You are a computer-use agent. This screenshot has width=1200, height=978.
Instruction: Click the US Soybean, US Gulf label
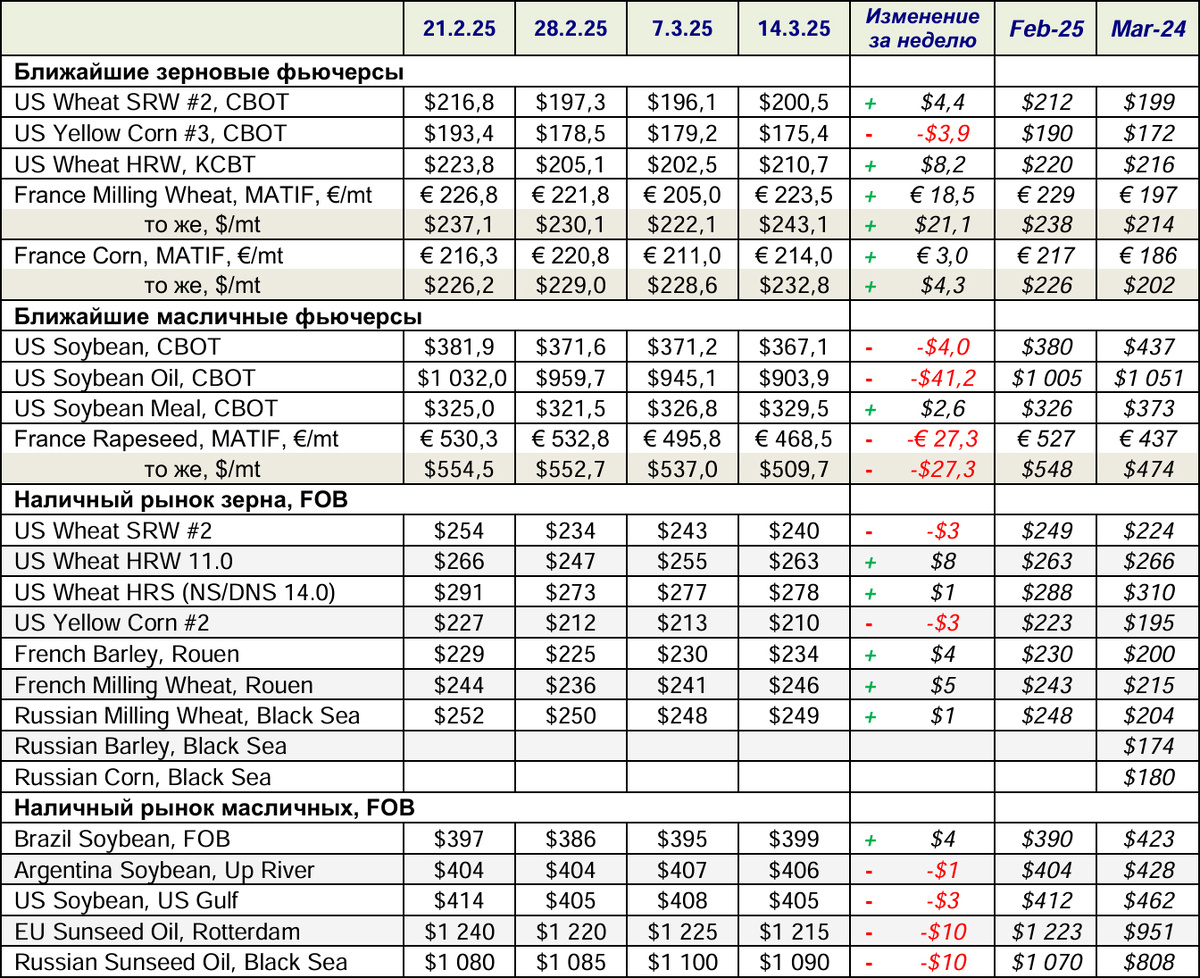[127, 900]
